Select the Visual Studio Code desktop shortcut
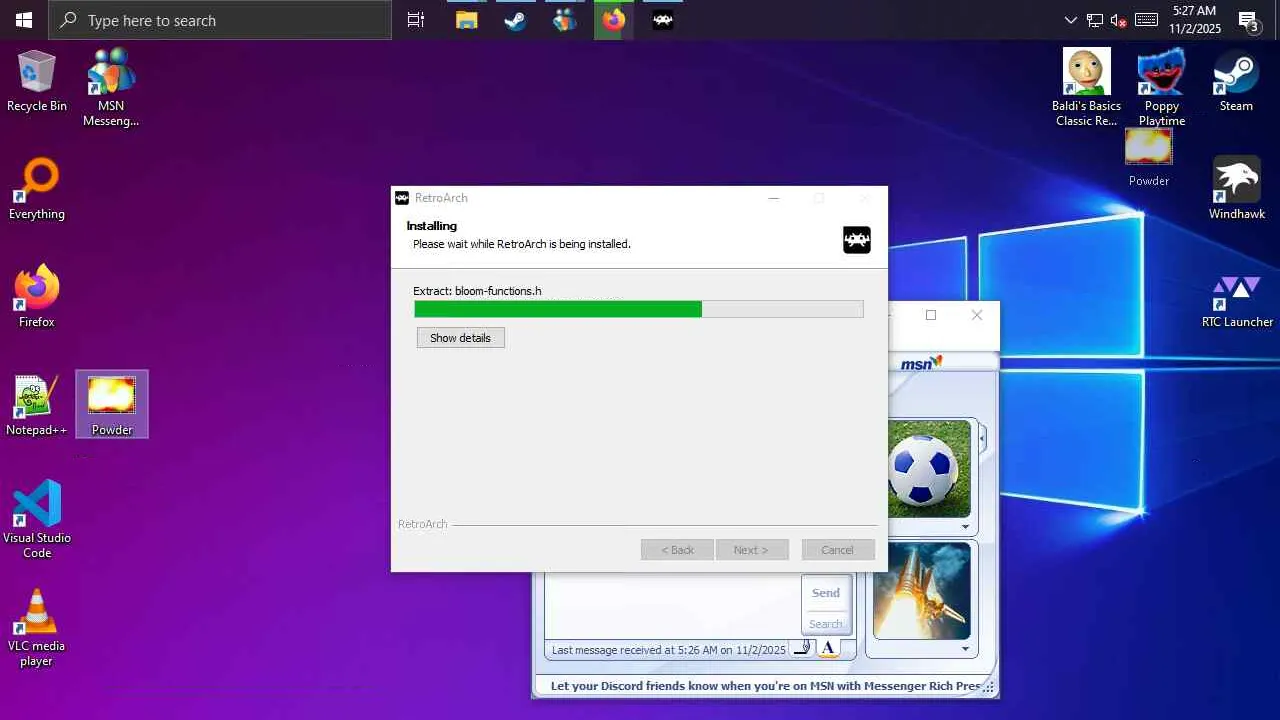The image size is (1280, 720). point(37,519)
